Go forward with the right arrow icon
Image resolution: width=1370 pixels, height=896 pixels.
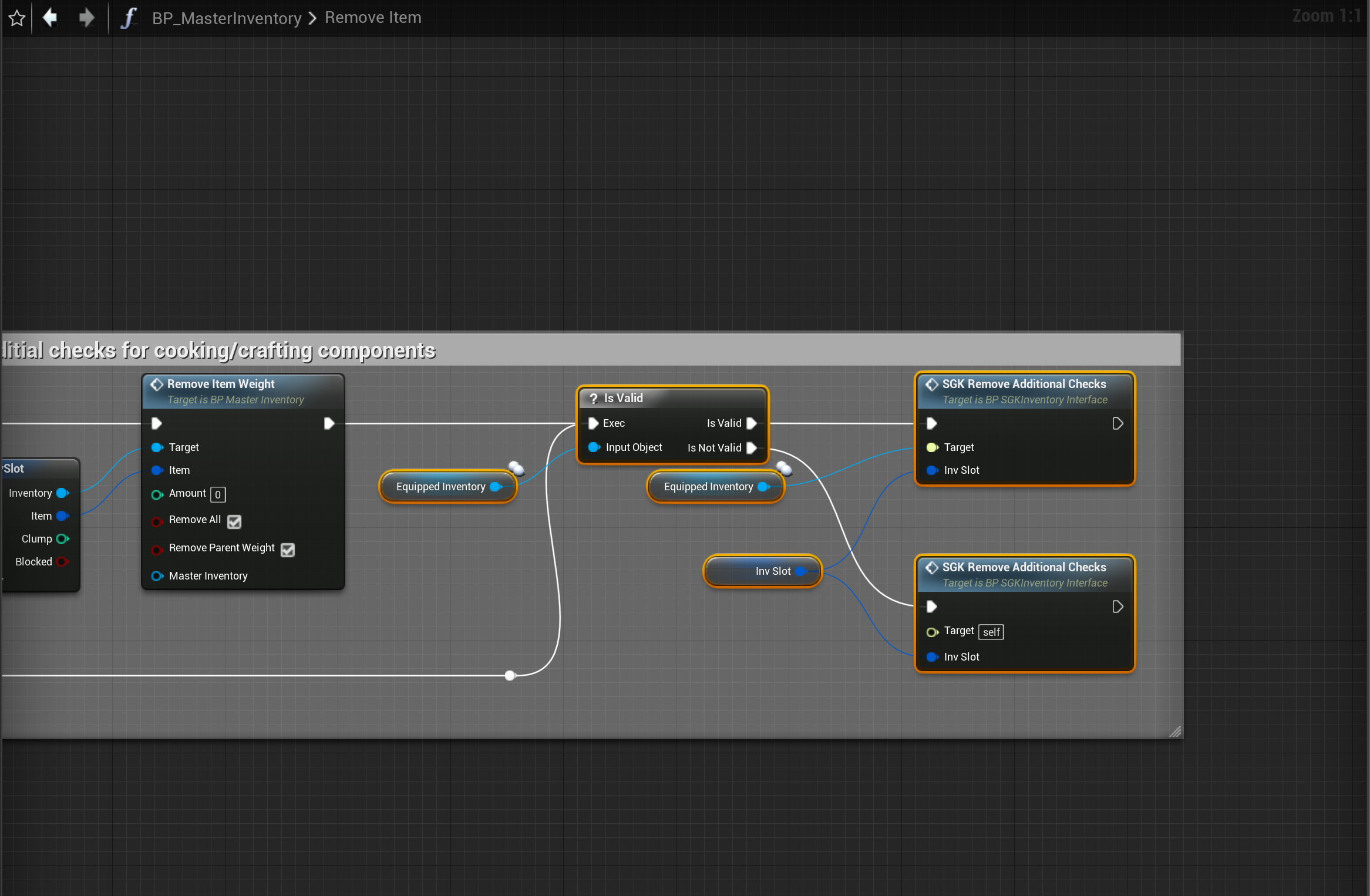[x=86, y=18]
